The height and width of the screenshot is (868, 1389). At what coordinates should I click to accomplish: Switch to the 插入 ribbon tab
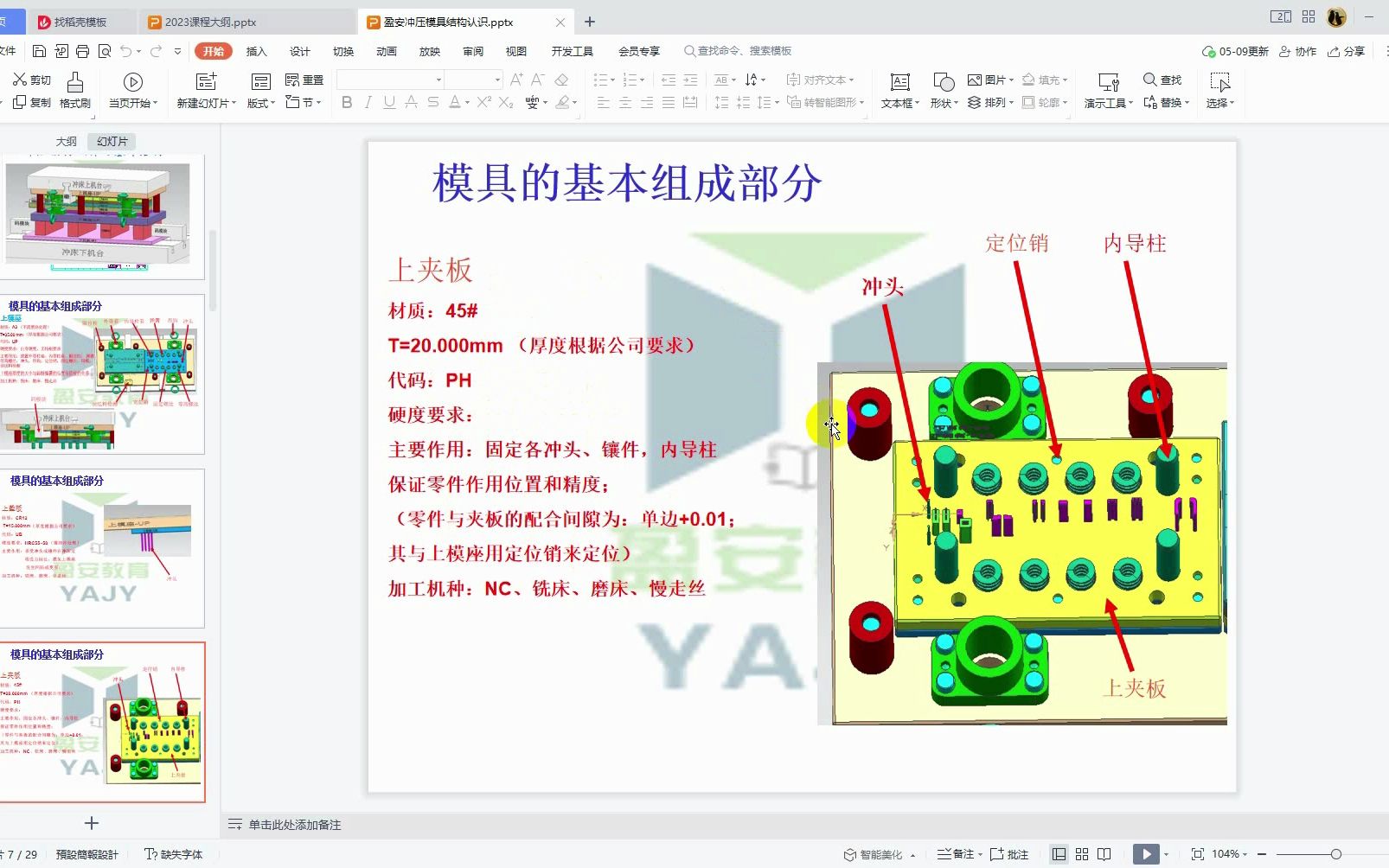[x=255, y=51]
